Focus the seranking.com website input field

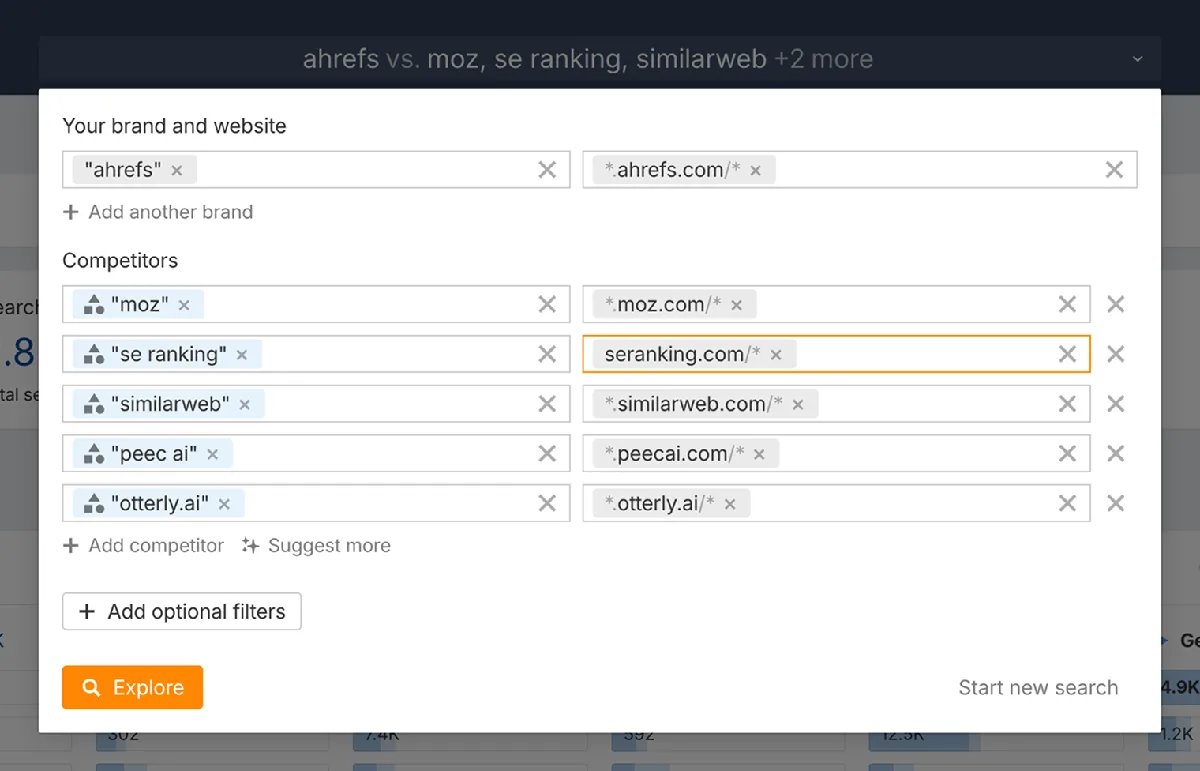[x=836, y=354]
